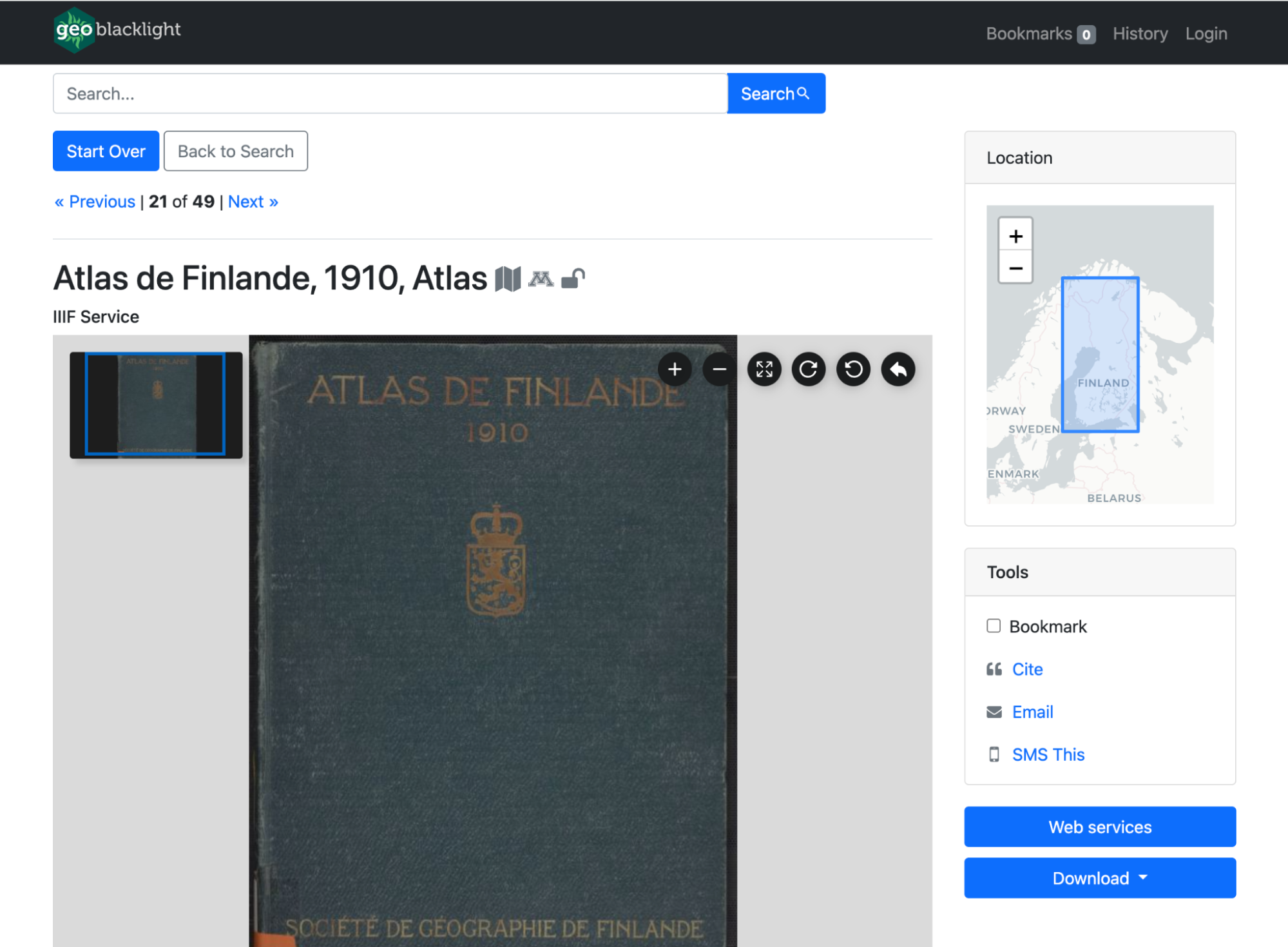Viewport: 1288px width, 947px height.
Task: Zoom out the IIIF image viewer
Action: (719, 369)
